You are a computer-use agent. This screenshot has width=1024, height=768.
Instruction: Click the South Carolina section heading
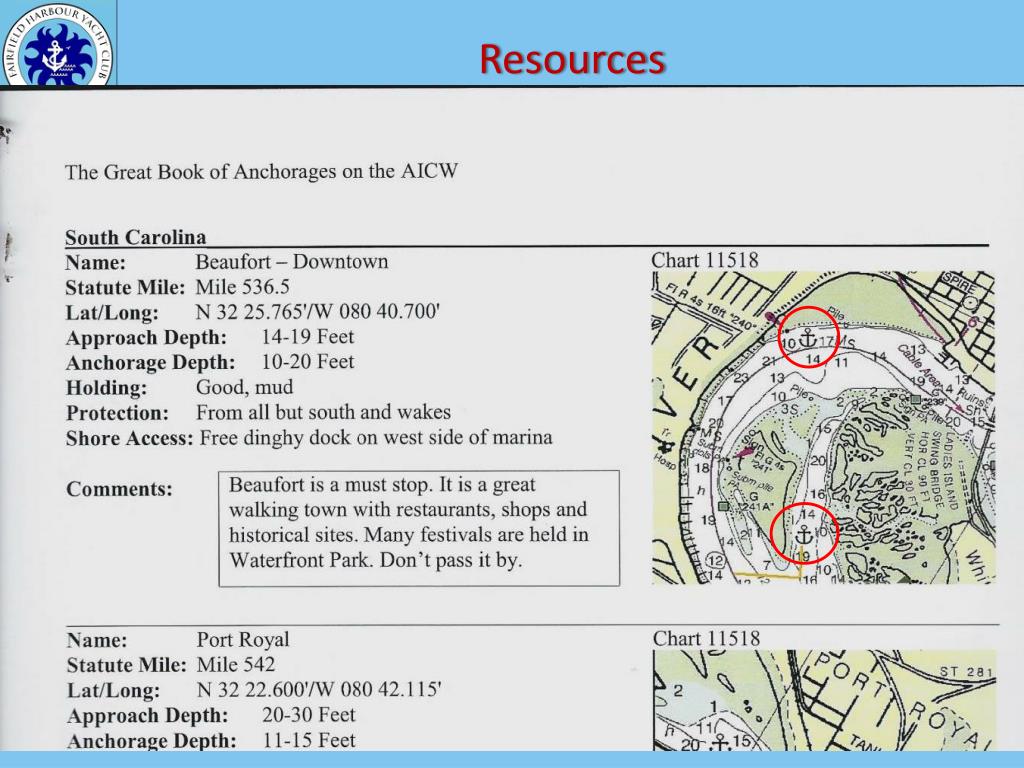136,237
